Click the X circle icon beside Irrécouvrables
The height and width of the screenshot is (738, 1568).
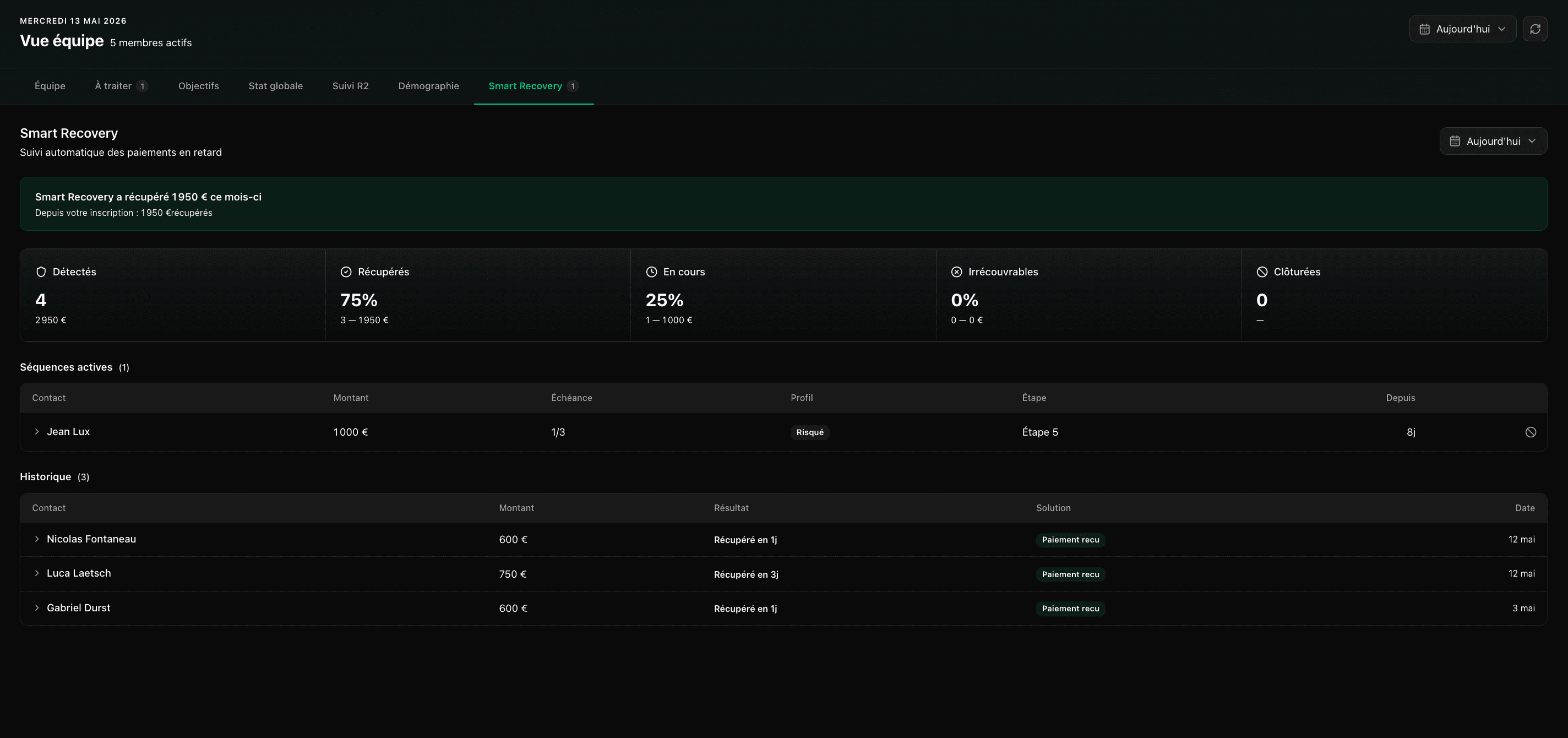[x=956, y=272]
